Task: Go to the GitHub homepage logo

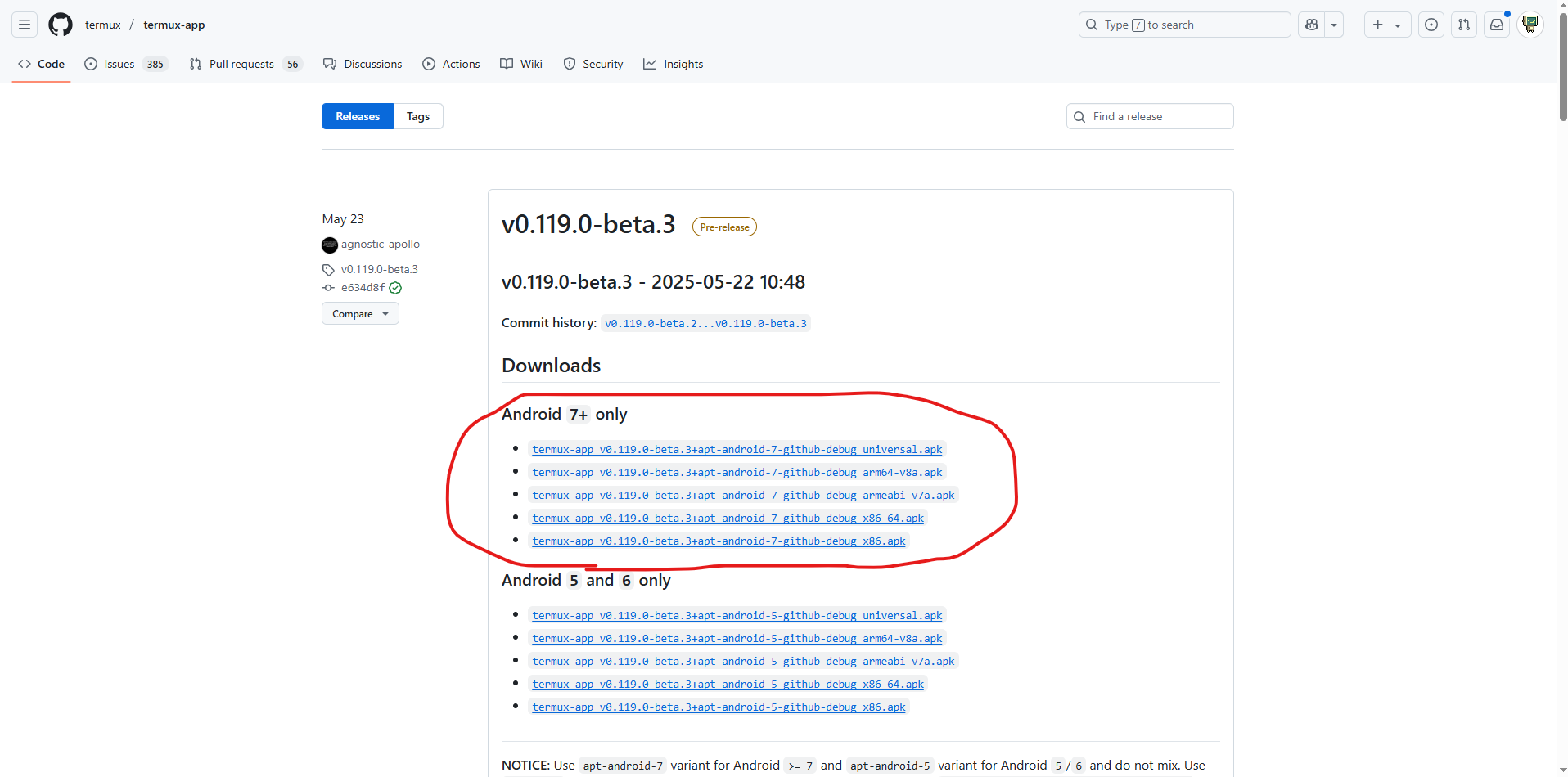Action: point(61,25)
